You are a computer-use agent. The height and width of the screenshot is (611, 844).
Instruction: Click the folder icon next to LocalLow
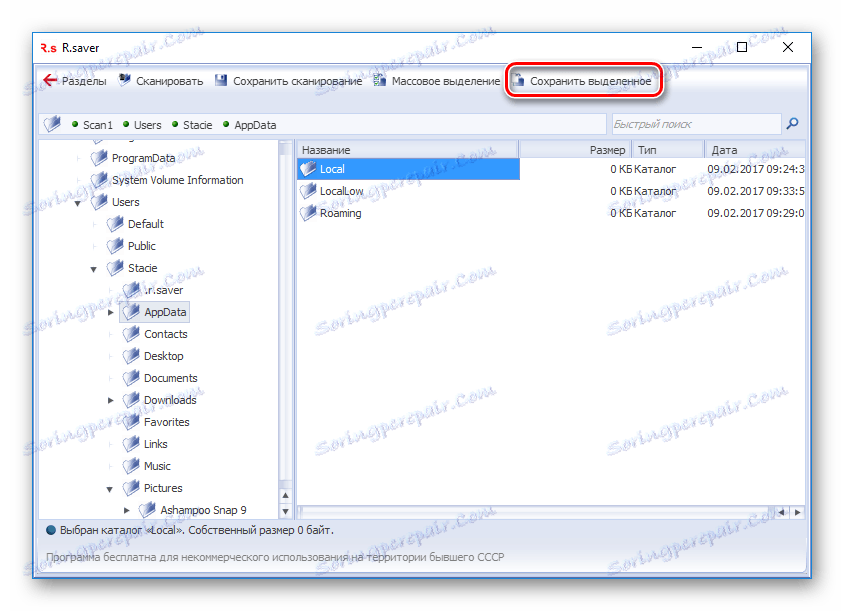(x=308, y=191)
